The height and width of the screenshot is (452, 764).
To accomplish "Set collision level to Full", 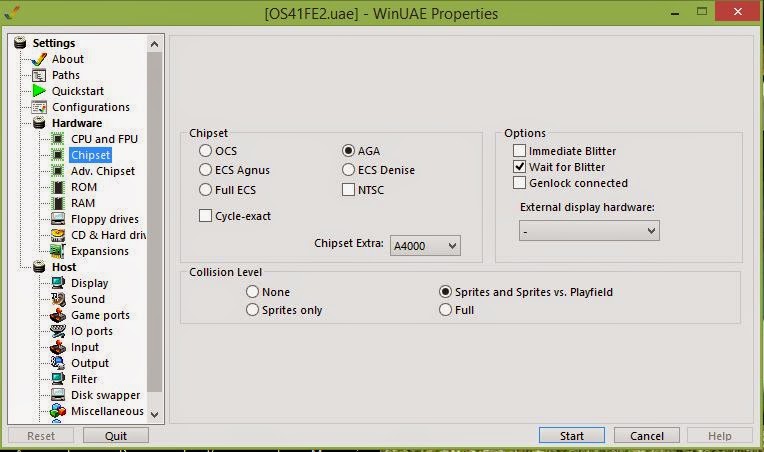I will (x=445, y=309).
